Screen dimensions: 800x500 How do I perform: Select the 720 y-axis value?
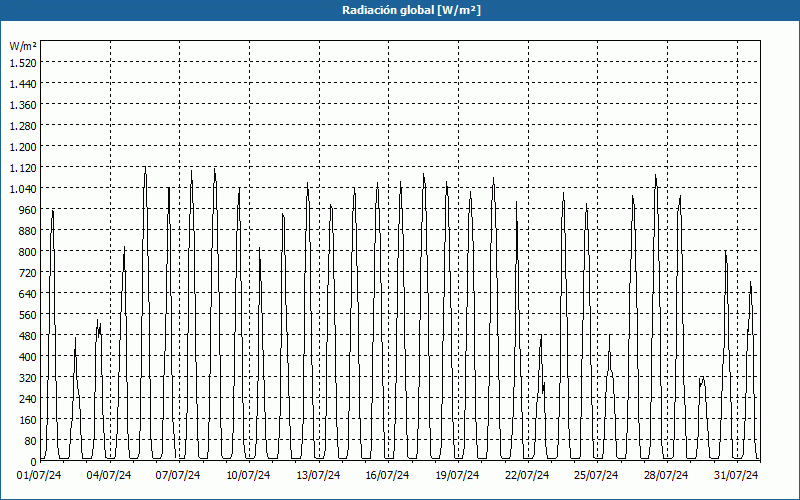[28, 273]
